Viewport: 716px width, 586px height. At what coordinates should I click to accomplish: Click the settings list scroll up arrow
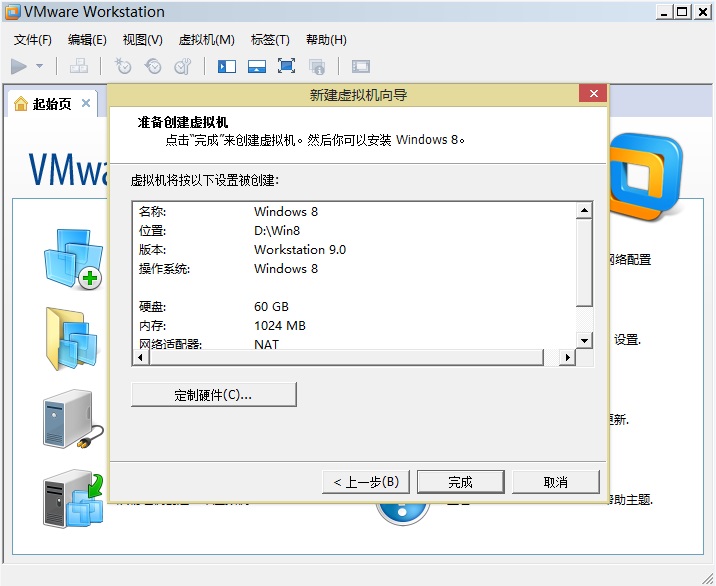pyautogui.click(x=584, y=211)
